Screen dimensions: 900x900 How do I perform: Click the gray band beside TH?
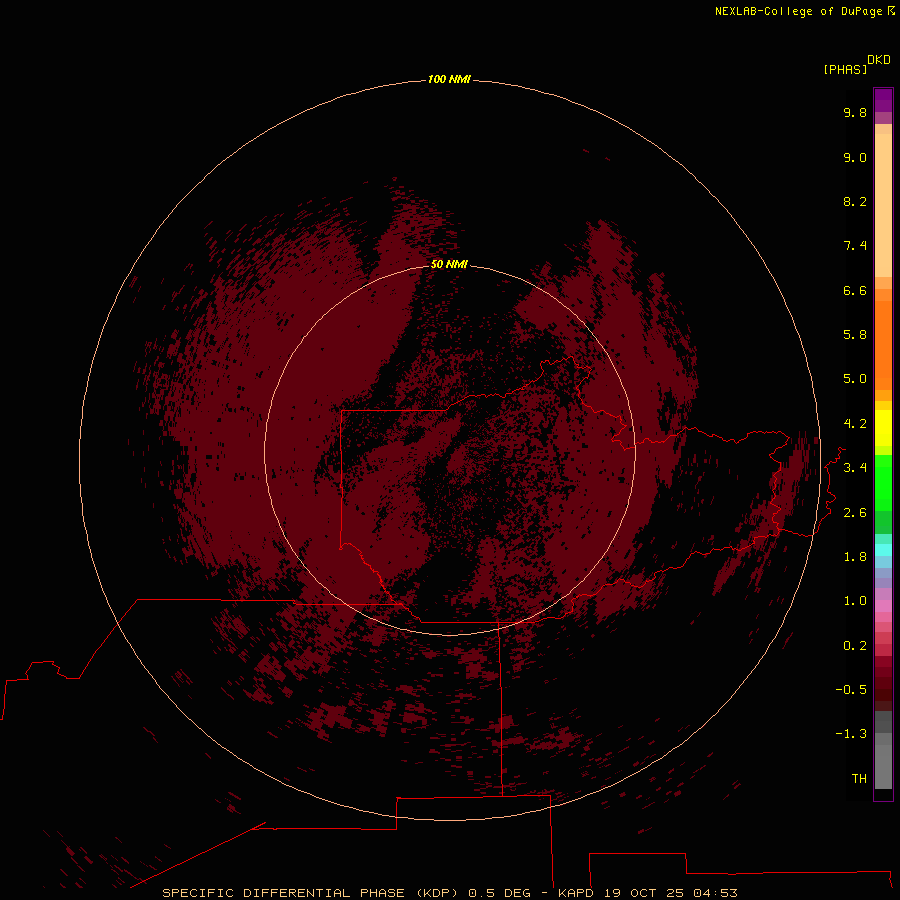[883, 767]
